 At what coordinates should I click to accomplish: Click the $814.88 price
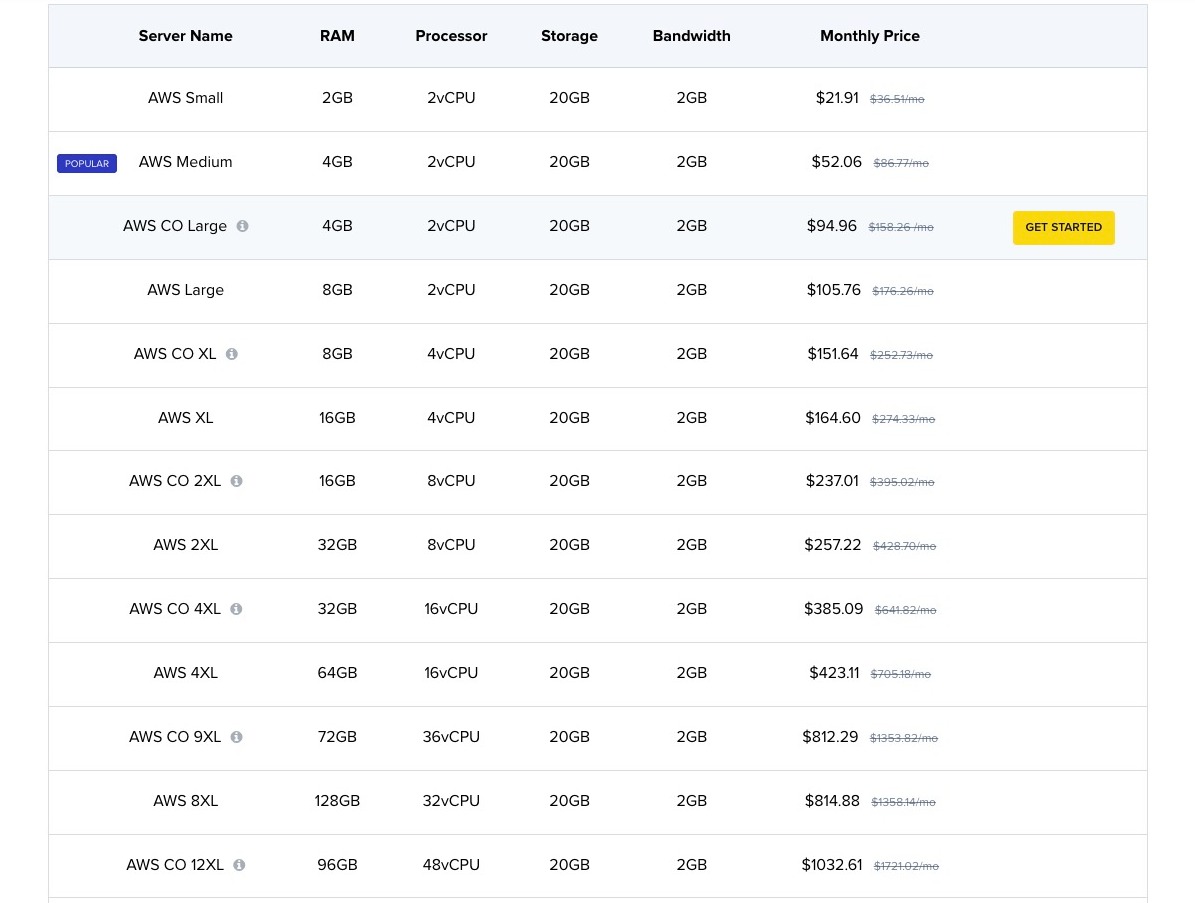click(x=831, y=802)
